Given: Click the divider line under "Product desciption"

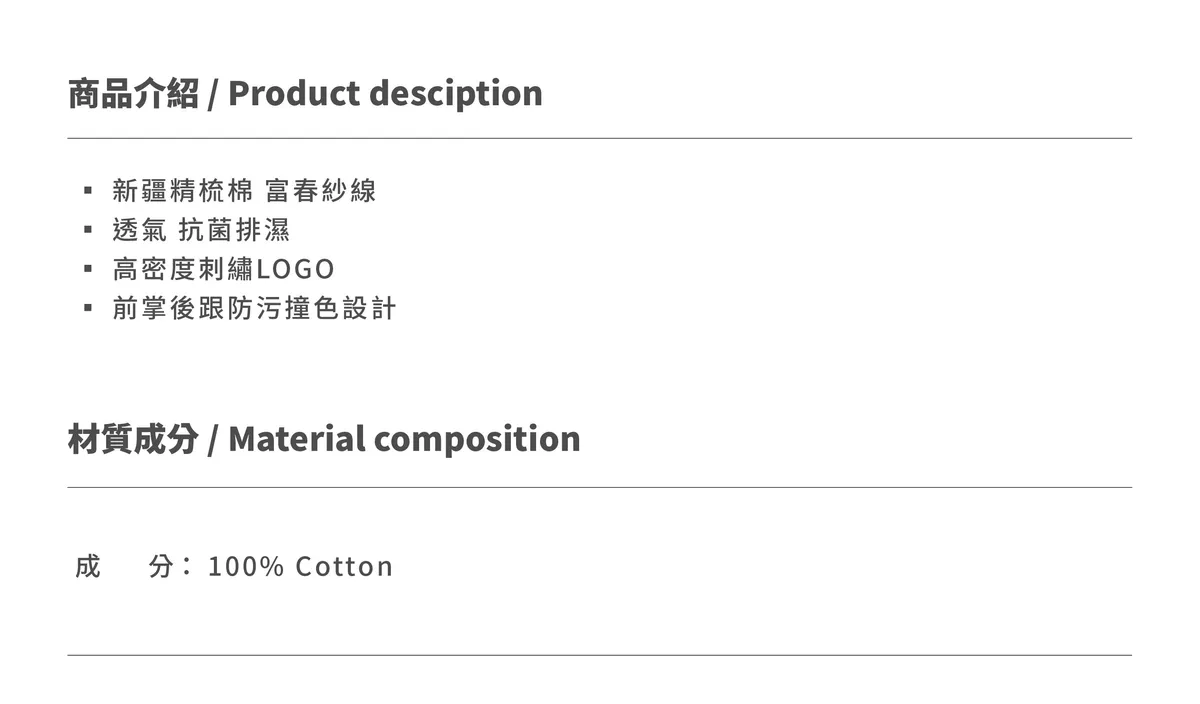Looking at the screenshot, I should click(600, 138).
